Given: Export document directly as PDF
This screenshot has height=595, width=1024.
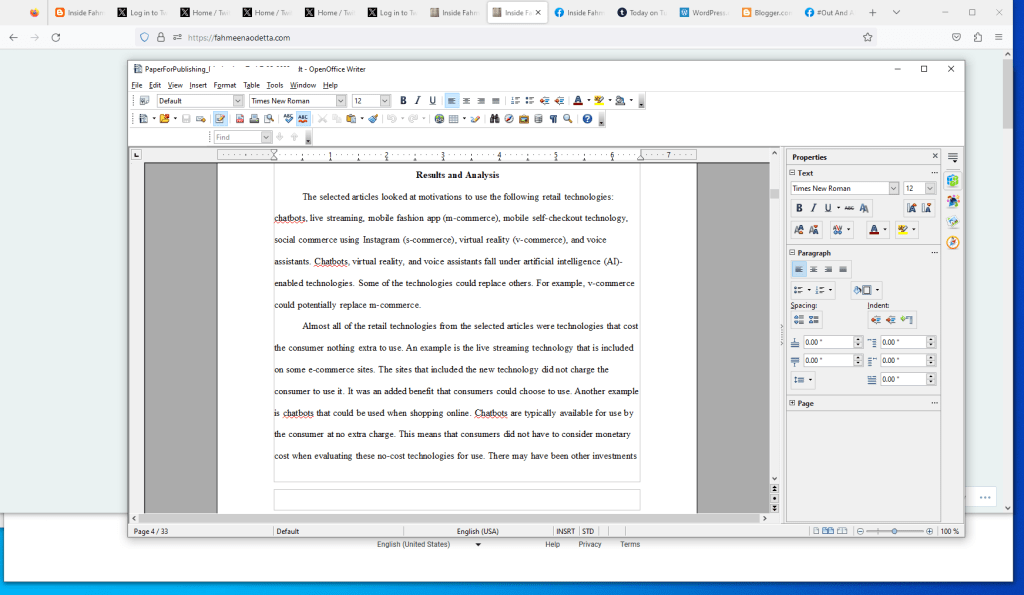Looking at the screenshot, I should coord(239,118).
